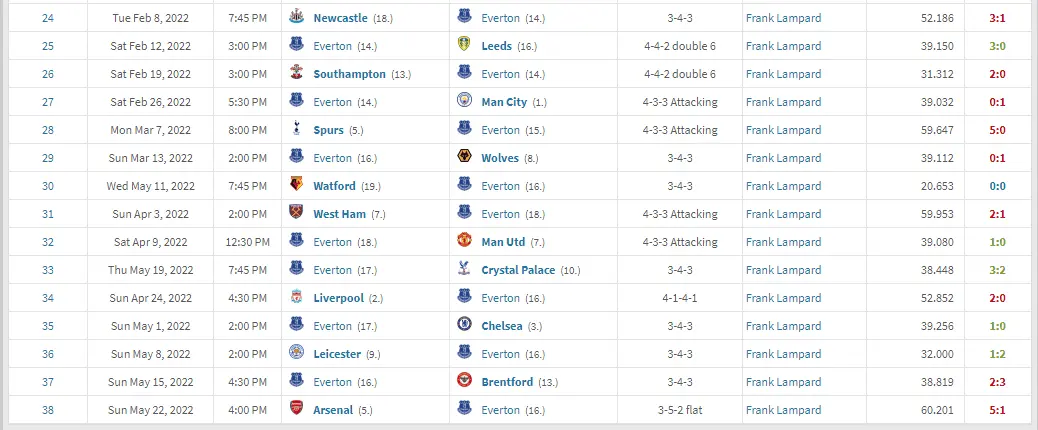
Task: Click the Wolves club crest icon
Action: [465, 158]
